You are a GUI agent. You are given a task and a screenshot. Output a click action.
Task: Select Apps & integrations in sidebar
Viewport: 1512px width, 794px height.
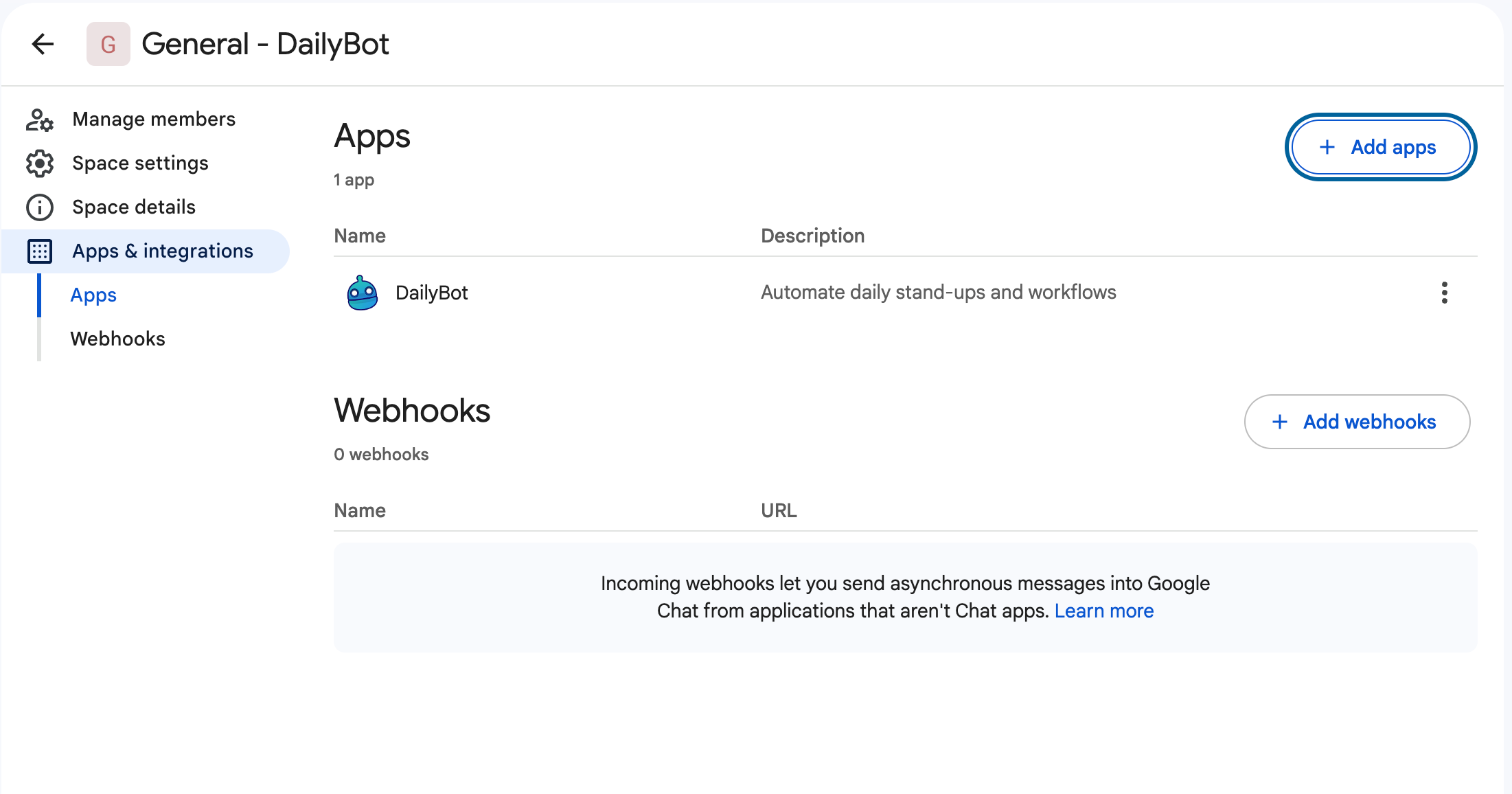pos(163,251)
